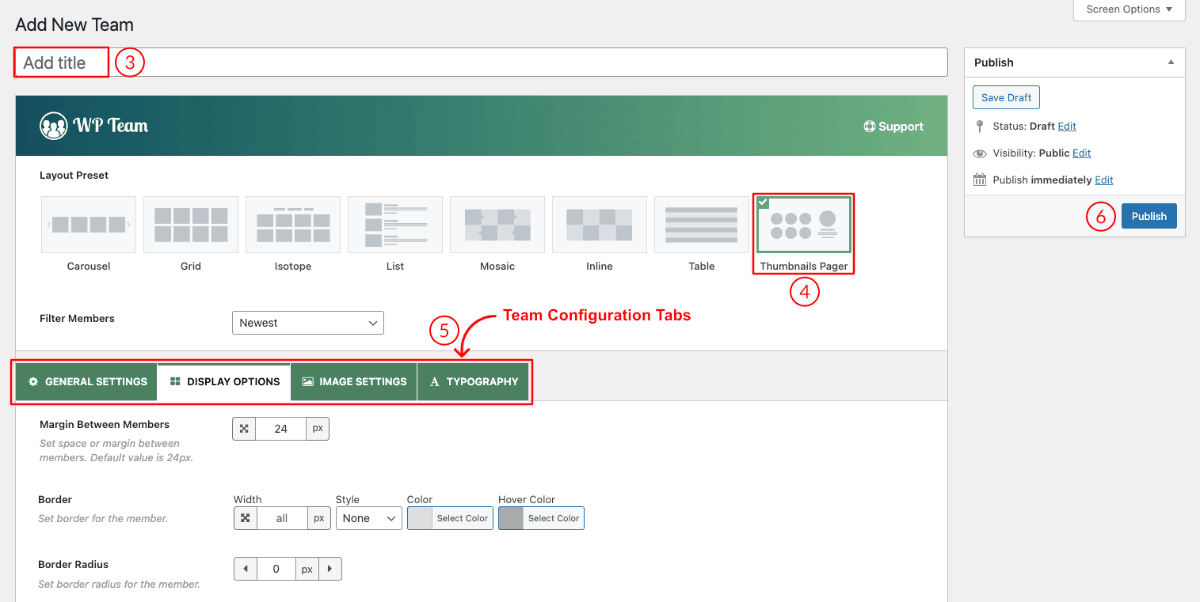1200x602 pixels.
Task: Click the calendar icon next to Publish immediately
Action: (x=978, y=179)
